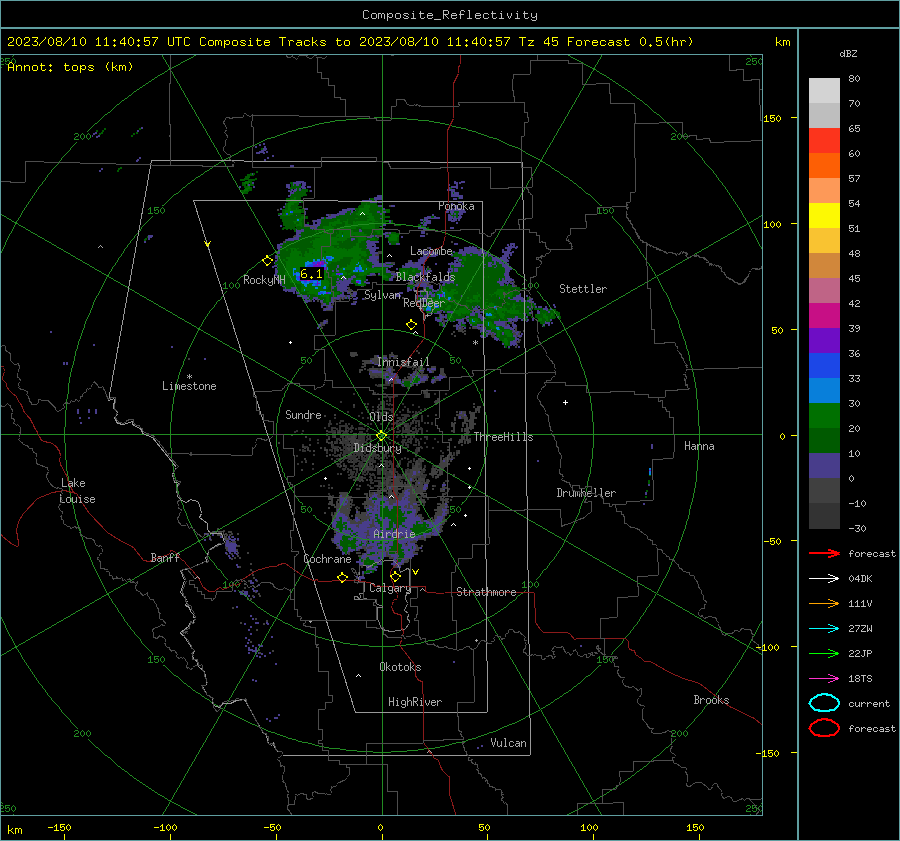The height and width of the screenshot is (841, 900).
Task: Click the cyan 27ZW arrow legend icon
Action: [x=824, y=628]
